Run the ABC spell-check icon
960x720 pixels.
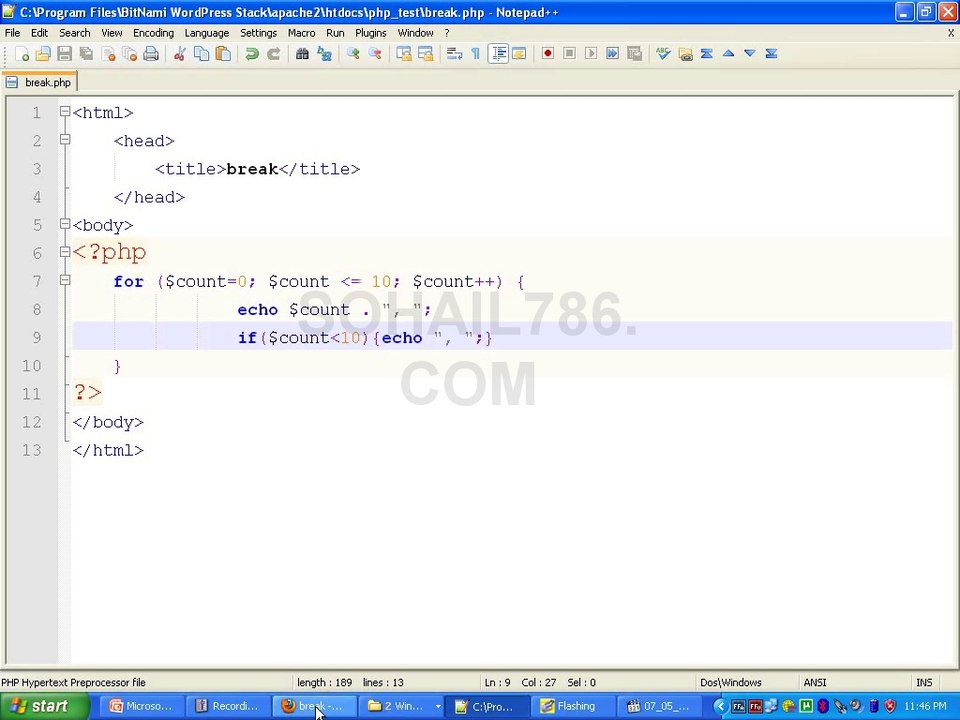pyautogui.click(x=663, y=54)
